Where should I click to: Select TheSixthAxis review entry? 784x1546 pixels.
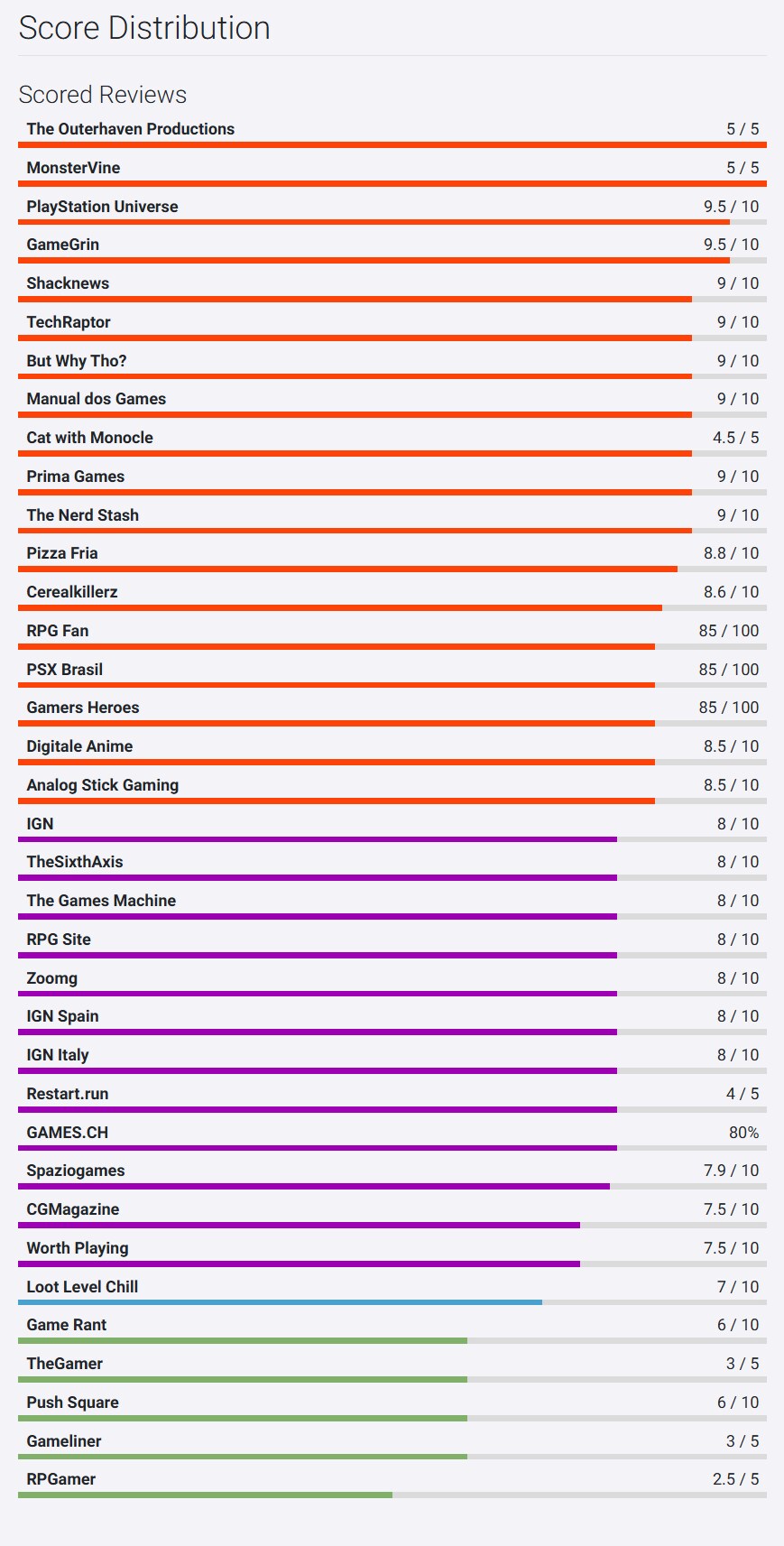[x=75, y=862]
